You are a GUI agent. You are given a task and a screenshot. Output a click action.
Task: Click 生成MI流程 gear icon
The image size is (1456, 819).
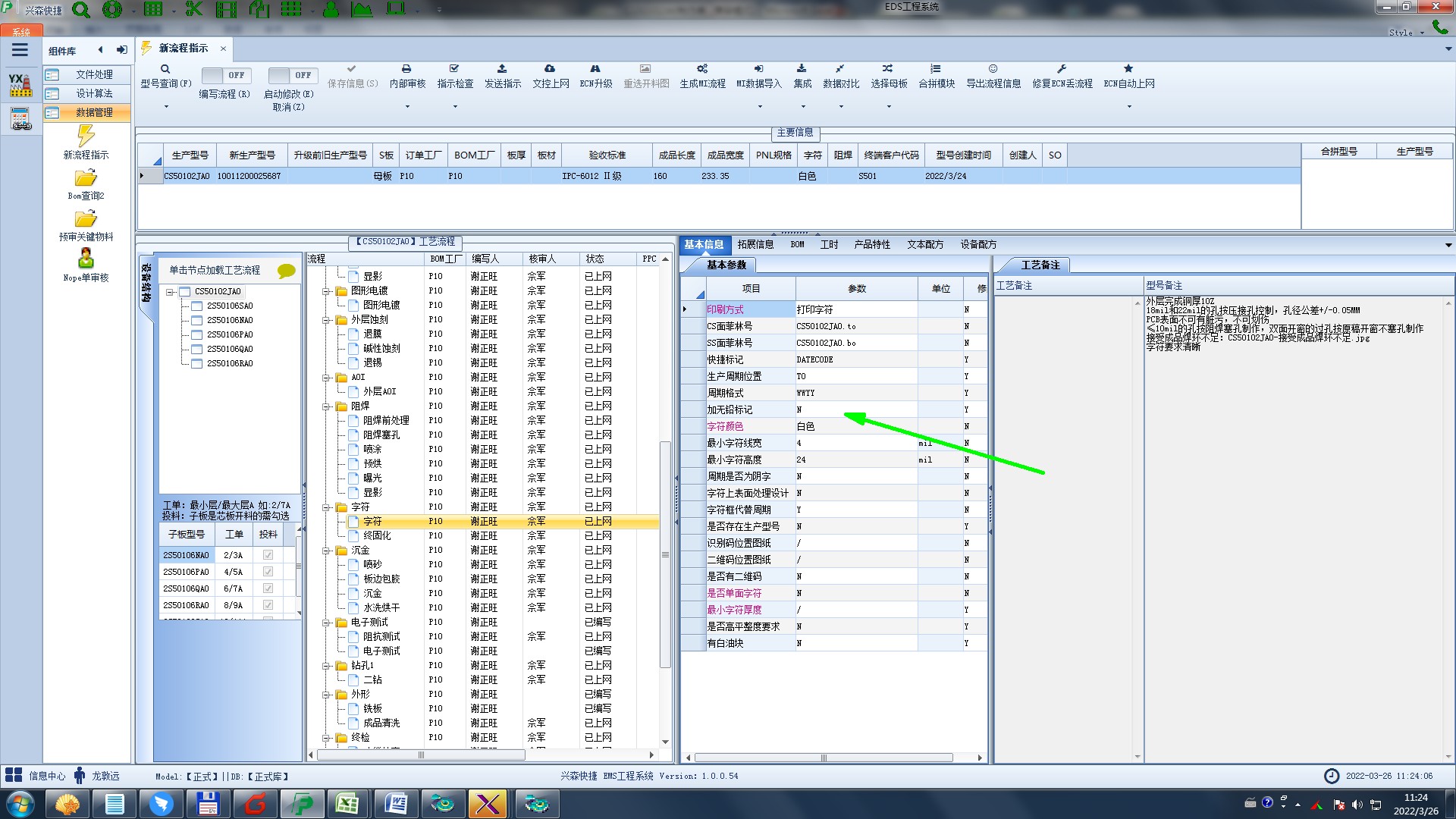tap(702, 69)
